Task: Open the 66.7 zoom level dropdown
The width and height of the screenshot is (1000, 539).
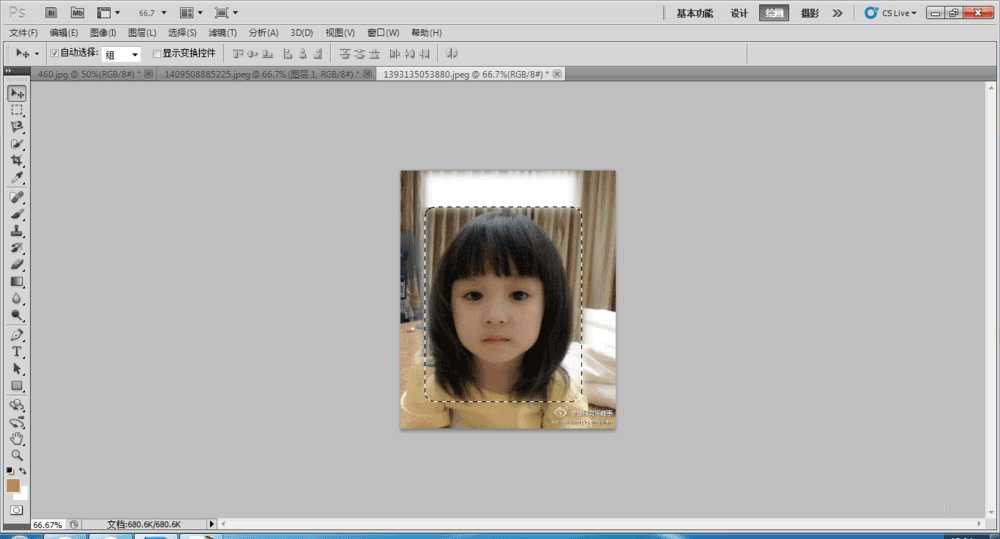Action: 150,13
